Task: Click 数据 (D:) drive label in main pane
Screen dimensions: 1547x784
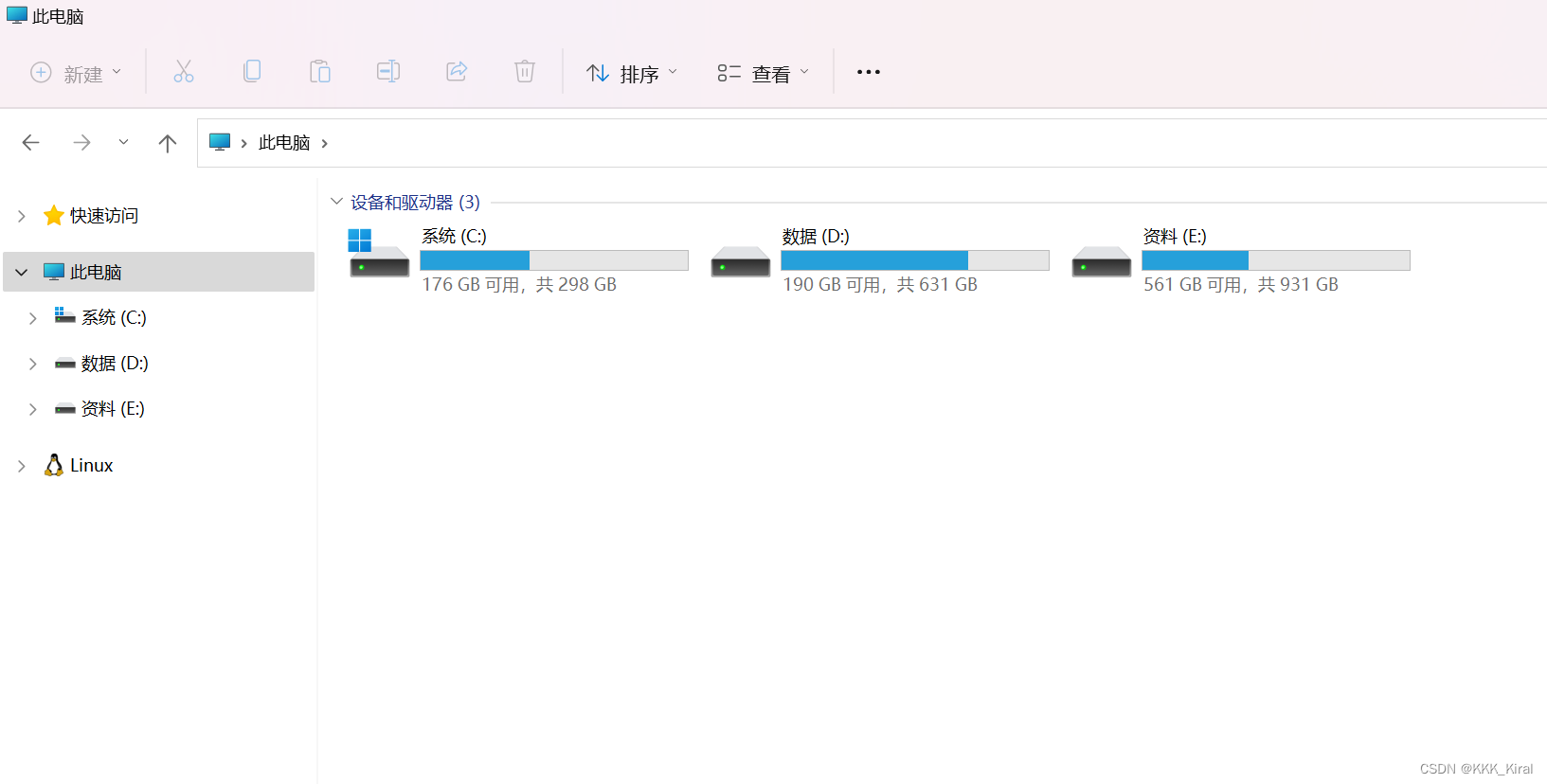Action: coord(816,236)
